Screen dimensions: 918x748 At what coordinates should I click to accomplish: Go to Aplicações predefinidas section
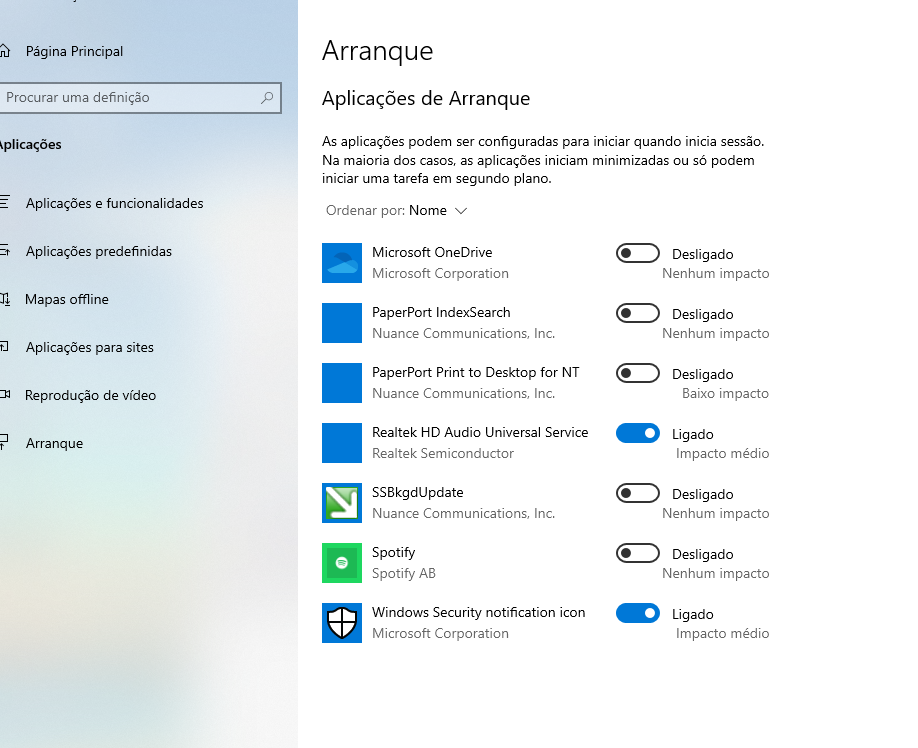point(98,251)
